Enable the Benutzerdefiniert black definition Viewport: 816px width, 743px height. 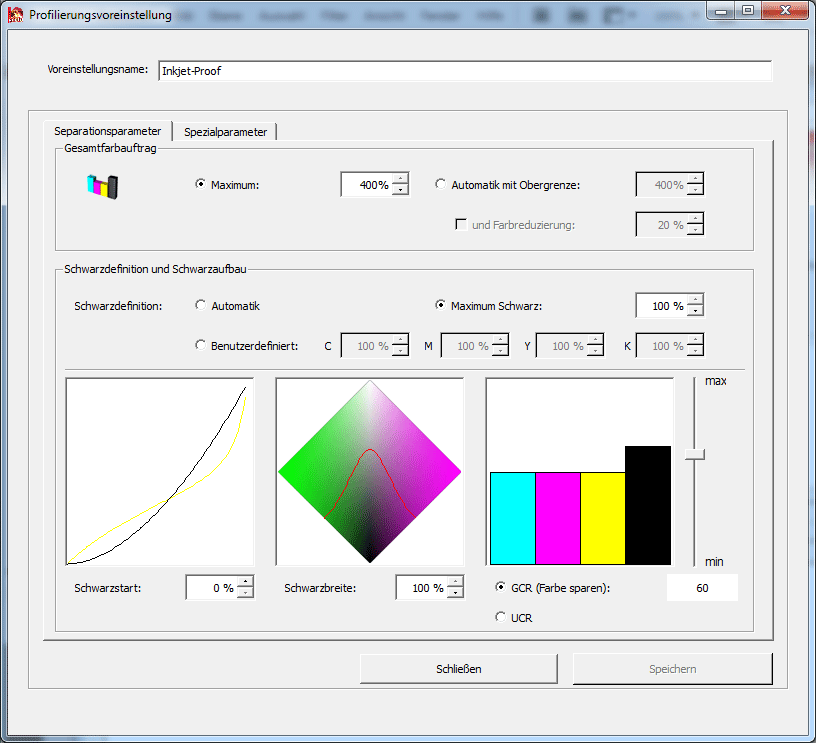coord(201,346)
